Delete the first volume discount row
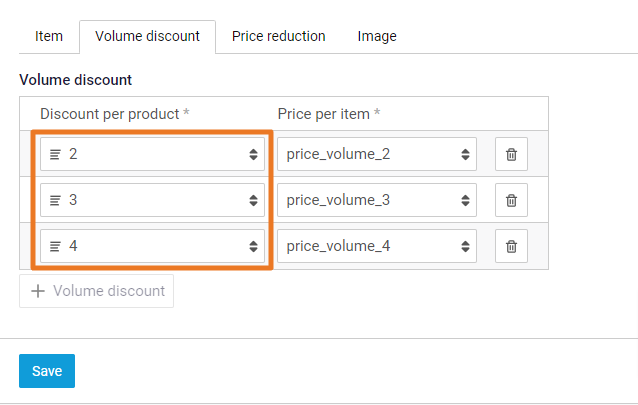638x405 pixels. (511, 154)
